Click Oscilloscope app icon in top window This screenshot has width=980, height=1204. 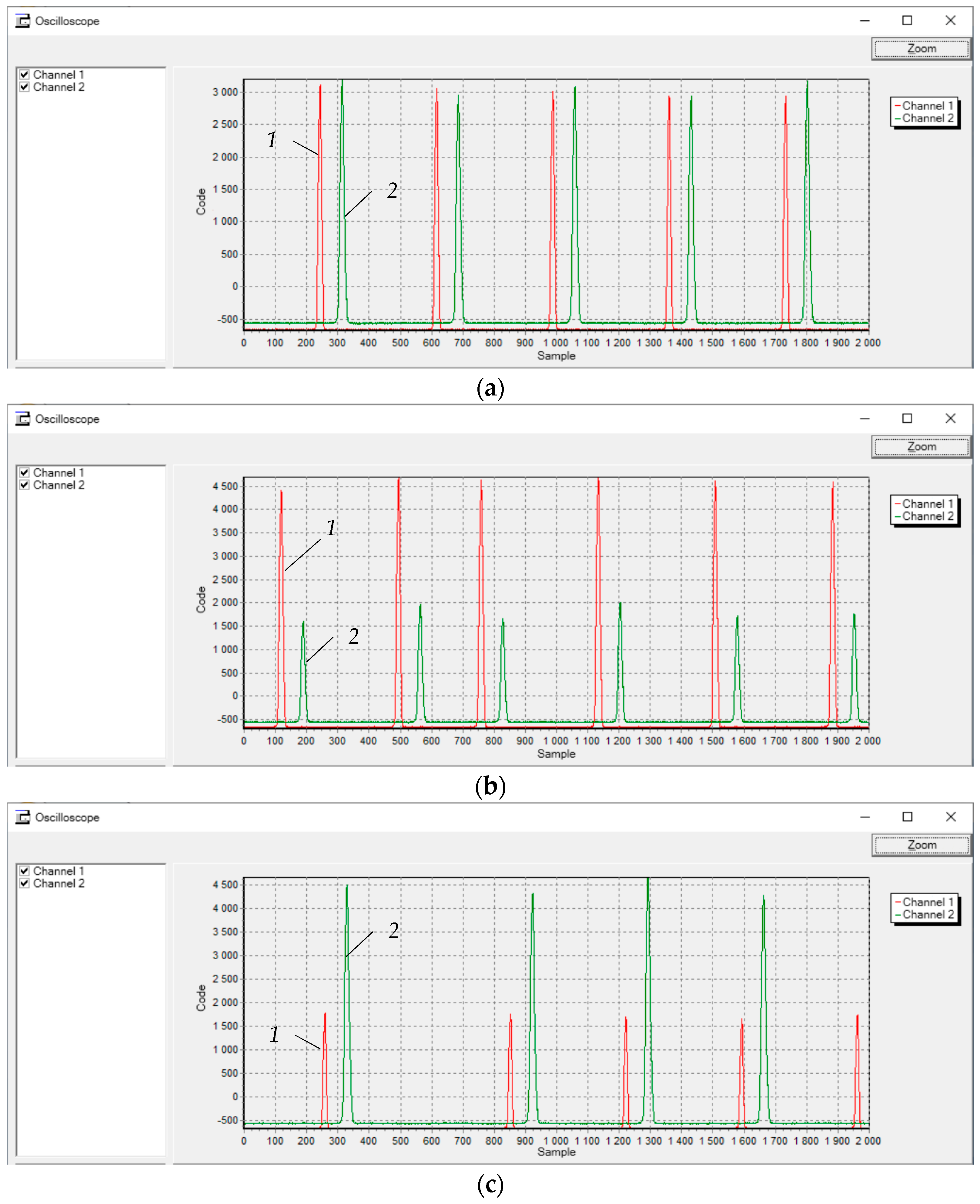[22, 22]
